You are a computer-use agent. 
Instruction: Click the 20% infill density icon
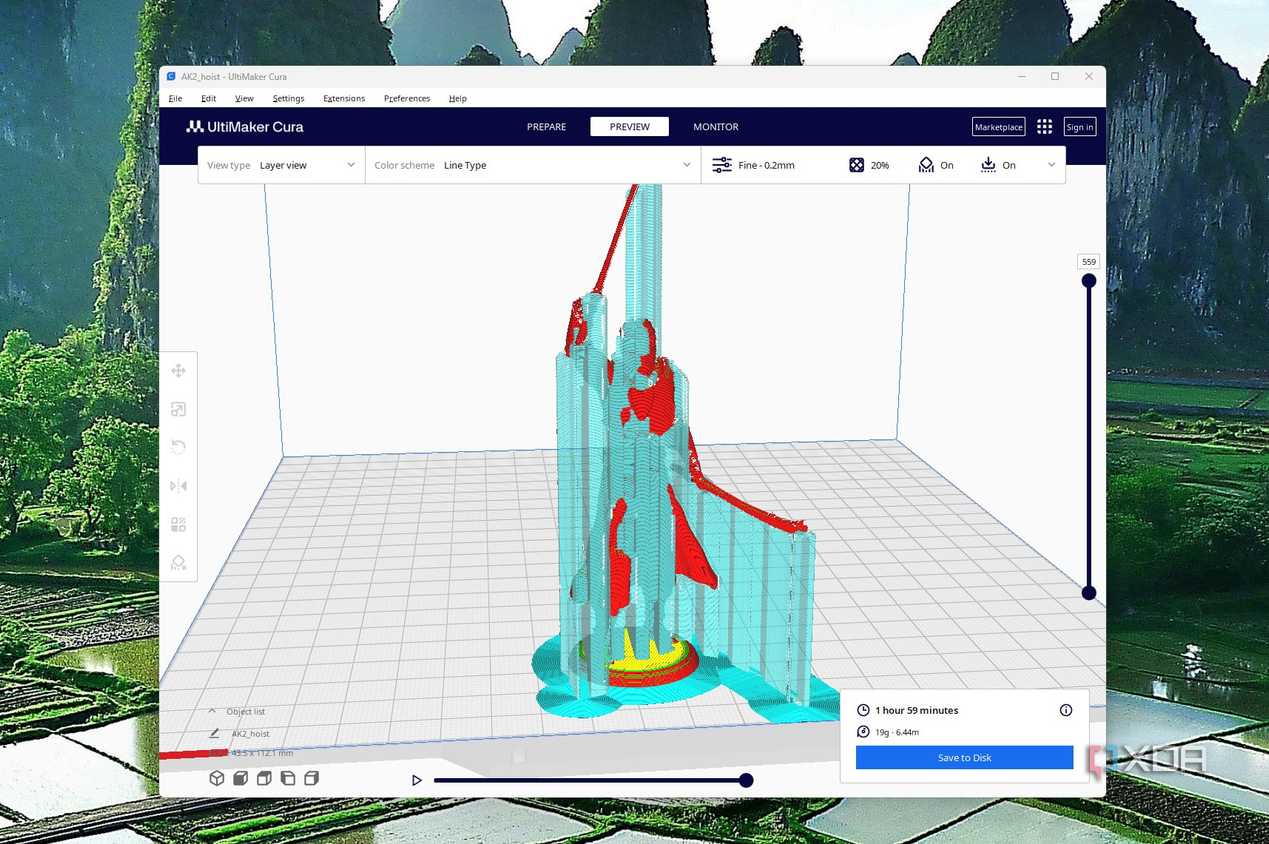856,165
